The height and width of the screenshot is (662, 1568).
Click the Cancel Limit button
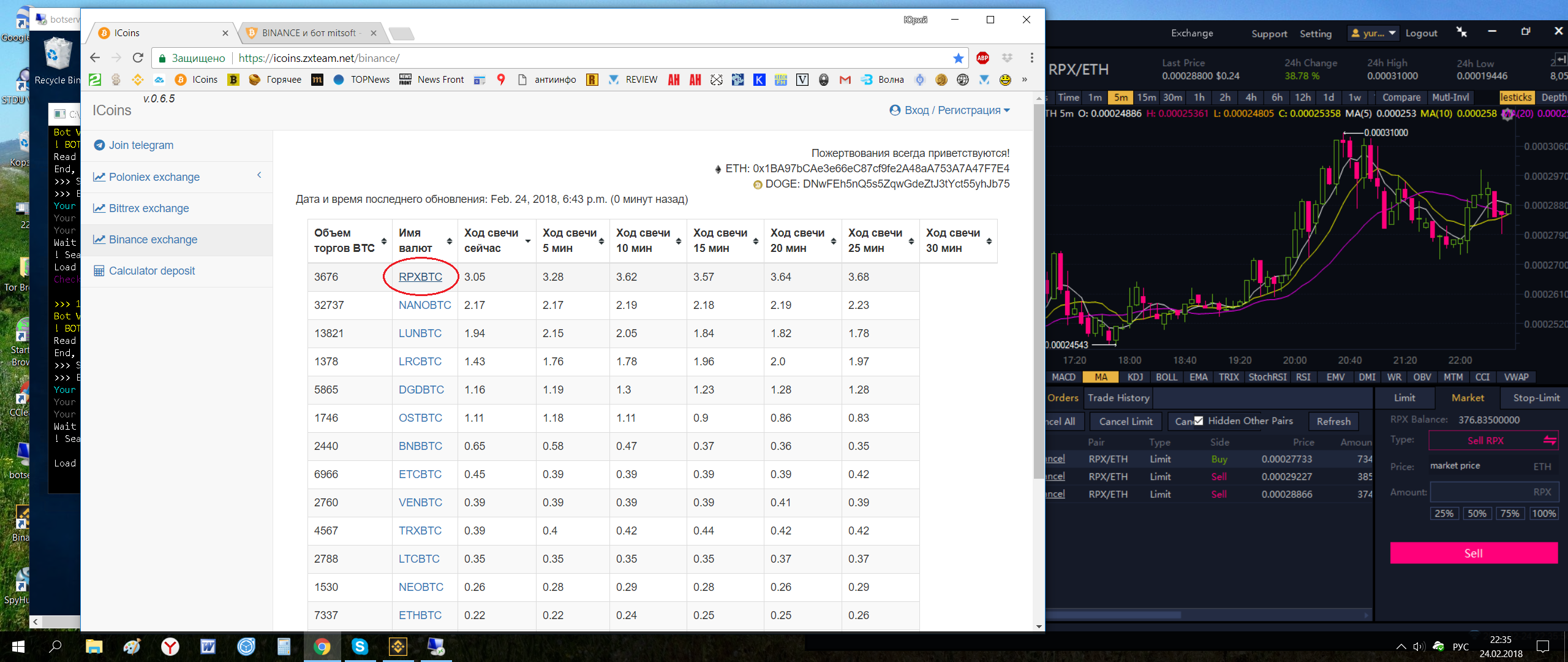pyautogui.click(x=1125, y=421)
